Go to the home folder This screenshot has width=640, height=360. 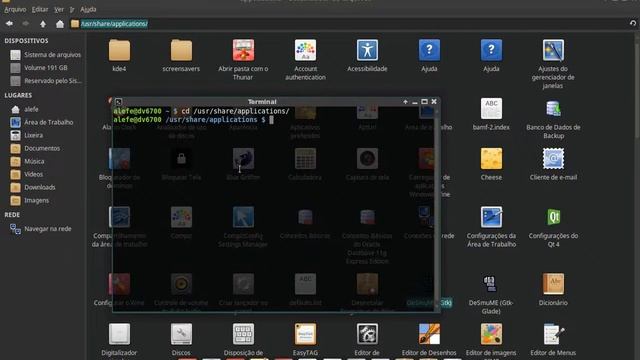pyautogui.click(x=60, y=24)
